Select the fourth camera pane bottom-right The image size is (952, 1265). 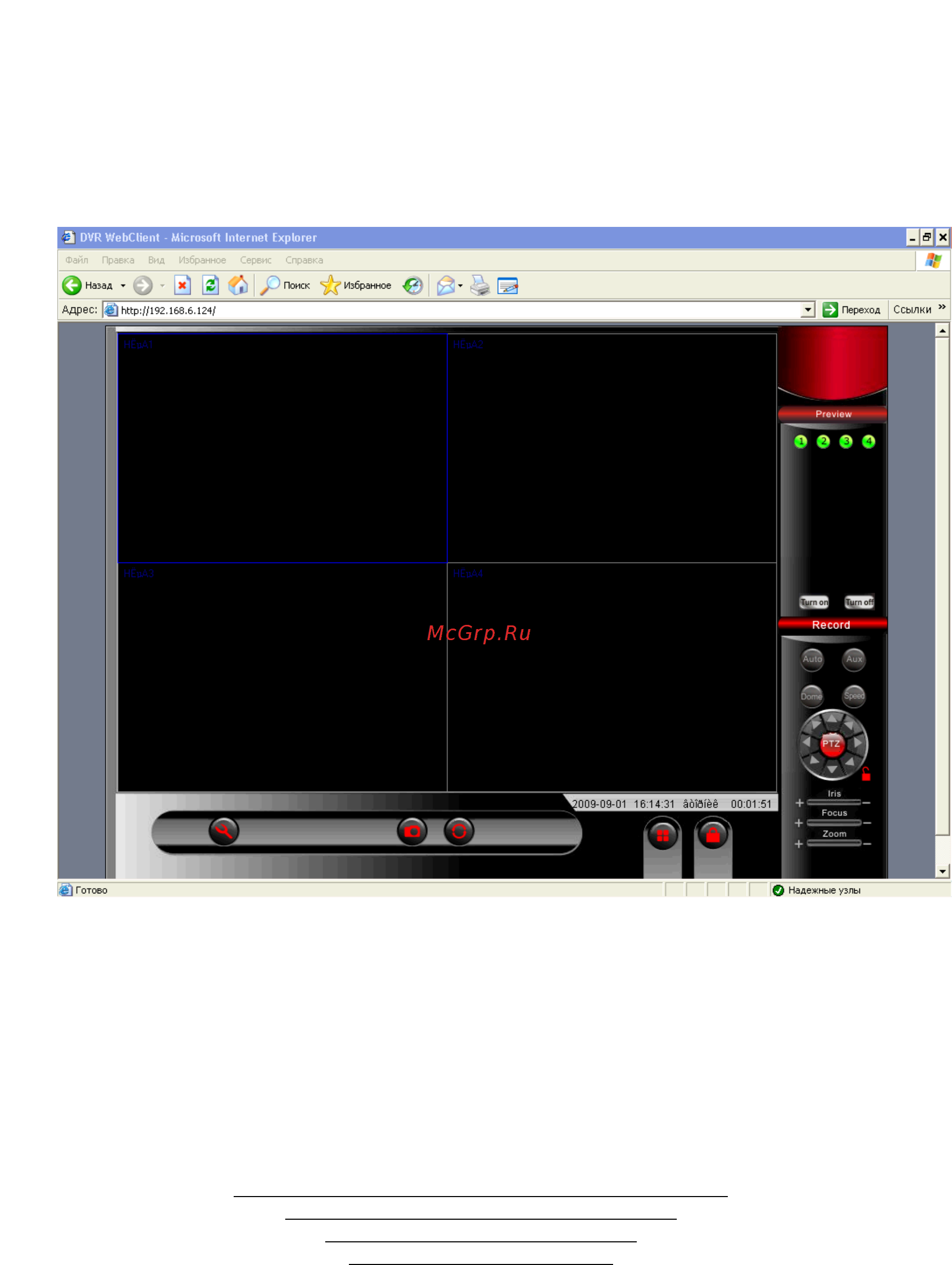click(611, 677)
